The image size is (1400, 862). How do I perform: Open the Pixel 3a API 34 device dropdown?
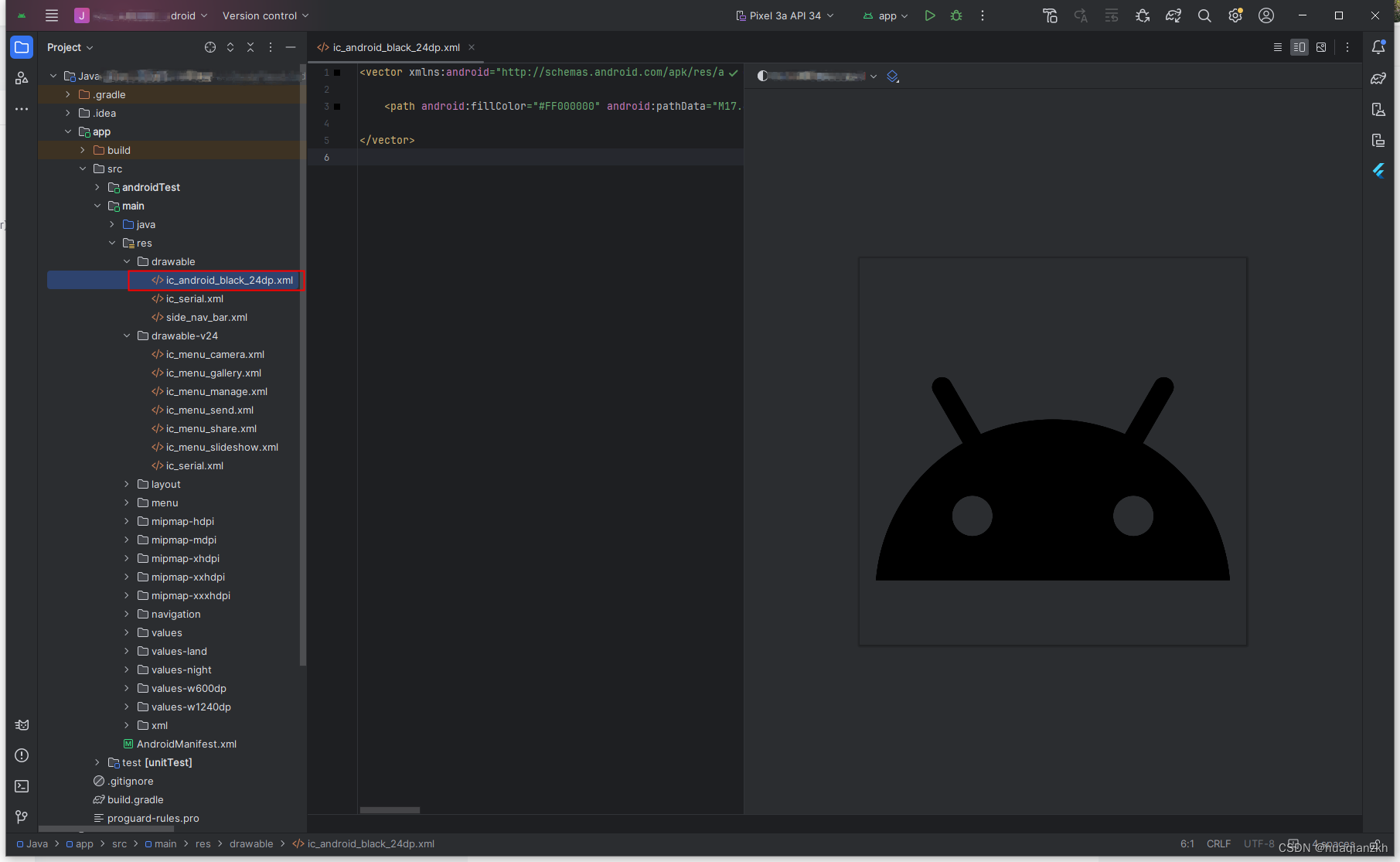[x=785, y=15]
